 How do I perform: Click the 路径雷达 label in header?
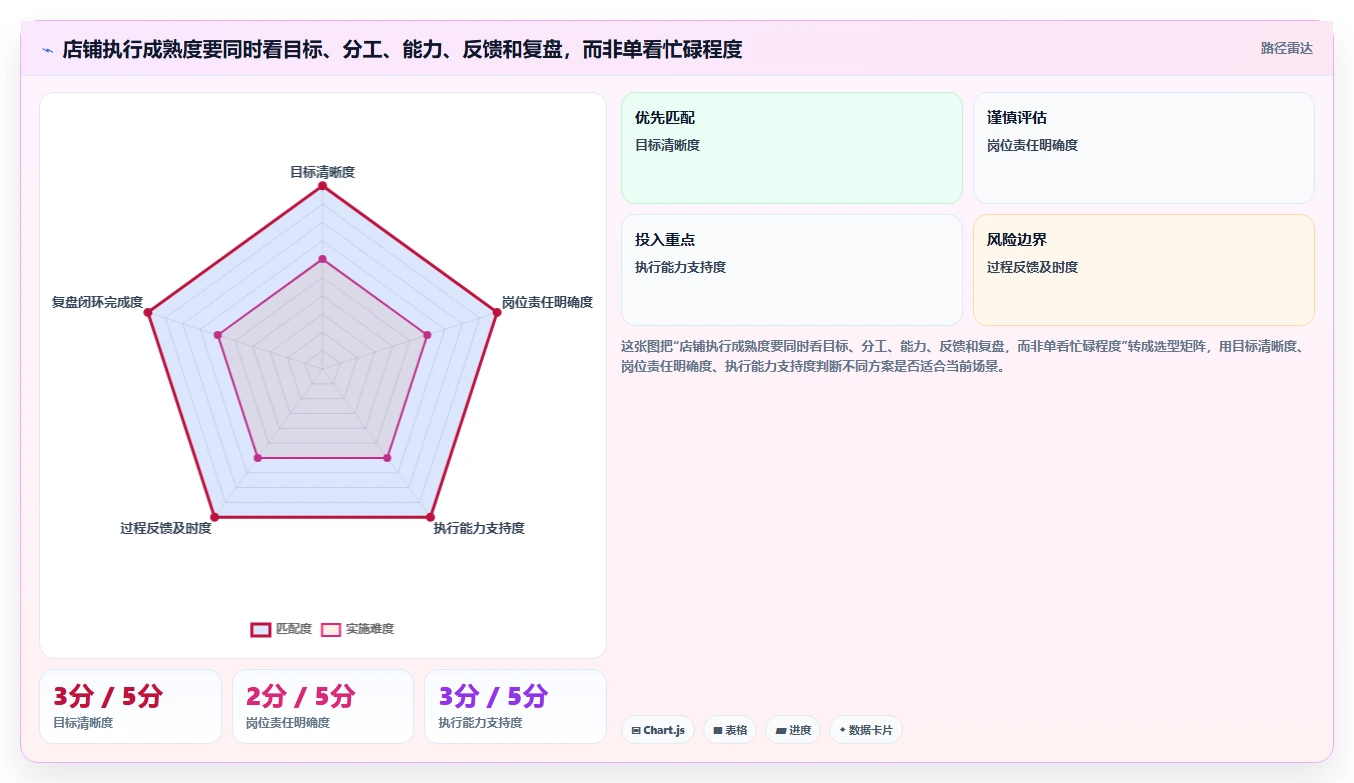[1286, 48]
